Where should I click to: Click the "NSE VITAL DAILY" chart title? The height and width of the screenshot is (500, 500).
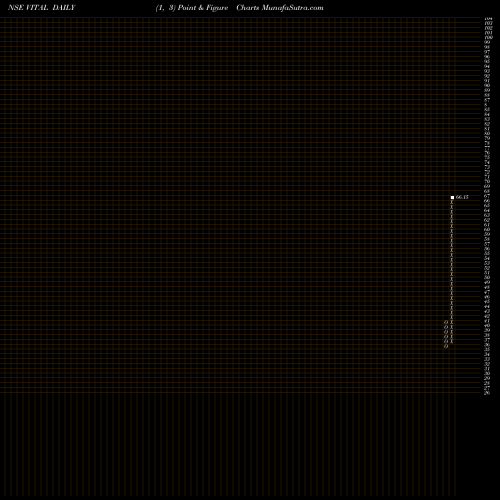coord(42,8)
